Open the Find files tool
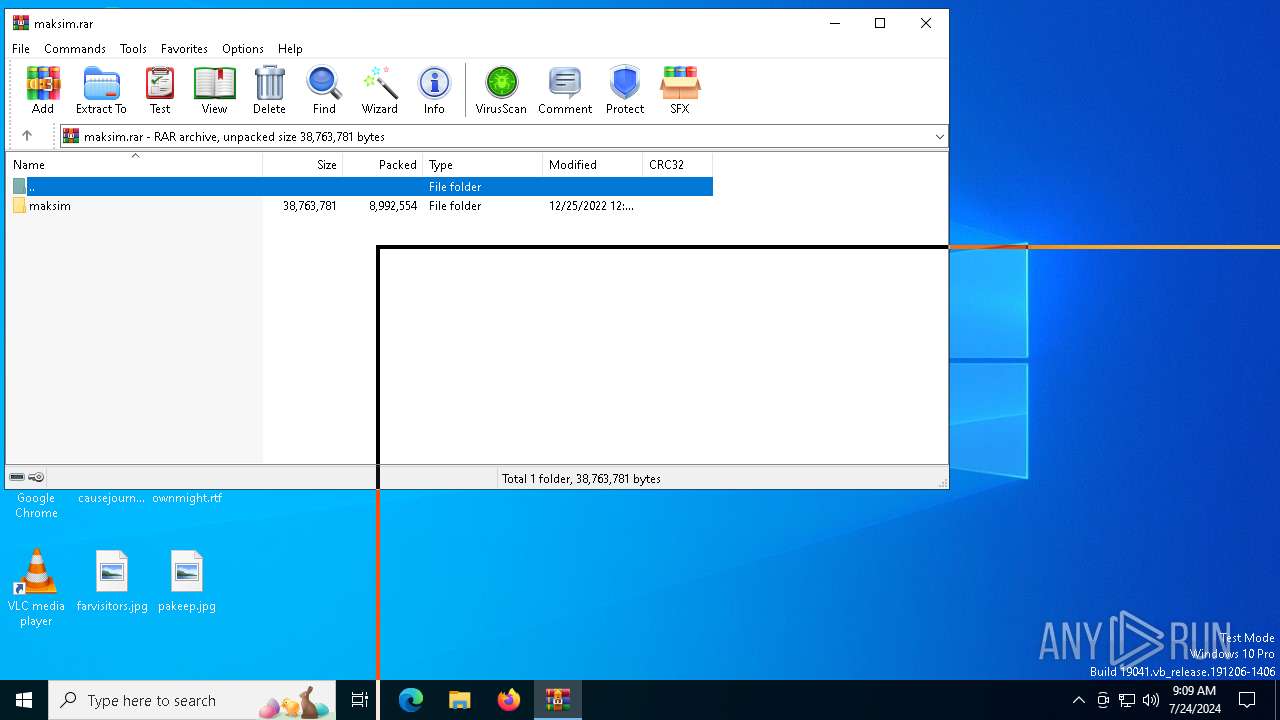 324,91
